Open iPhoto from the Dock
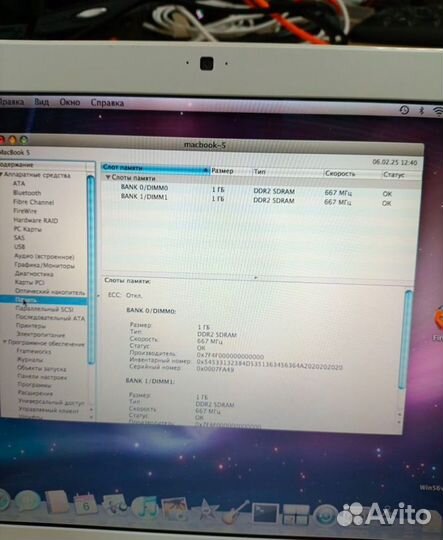 [x=175, y=509]
